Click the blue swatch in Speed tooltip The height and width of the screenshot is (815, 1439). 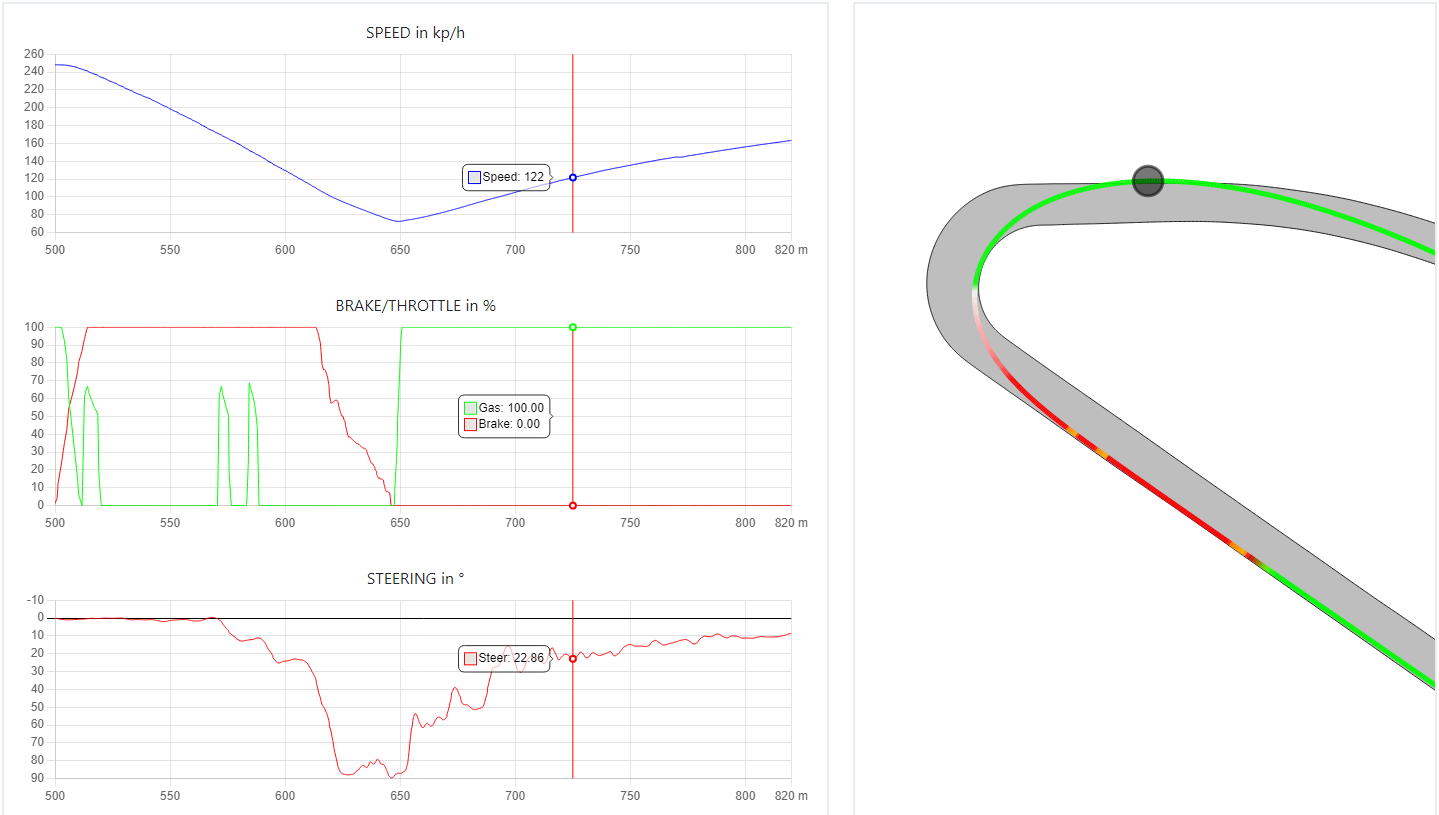[474, 177]
